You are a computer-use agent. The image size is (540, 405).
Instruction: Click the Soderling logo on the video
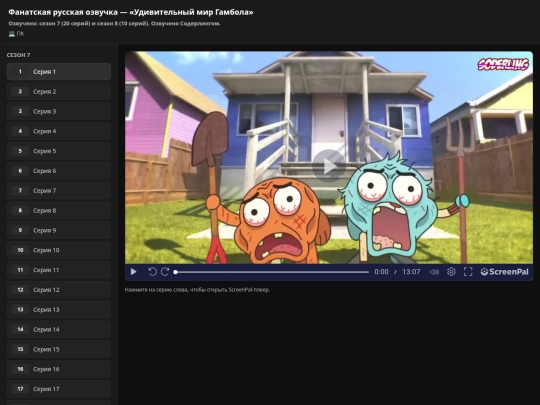503,64
